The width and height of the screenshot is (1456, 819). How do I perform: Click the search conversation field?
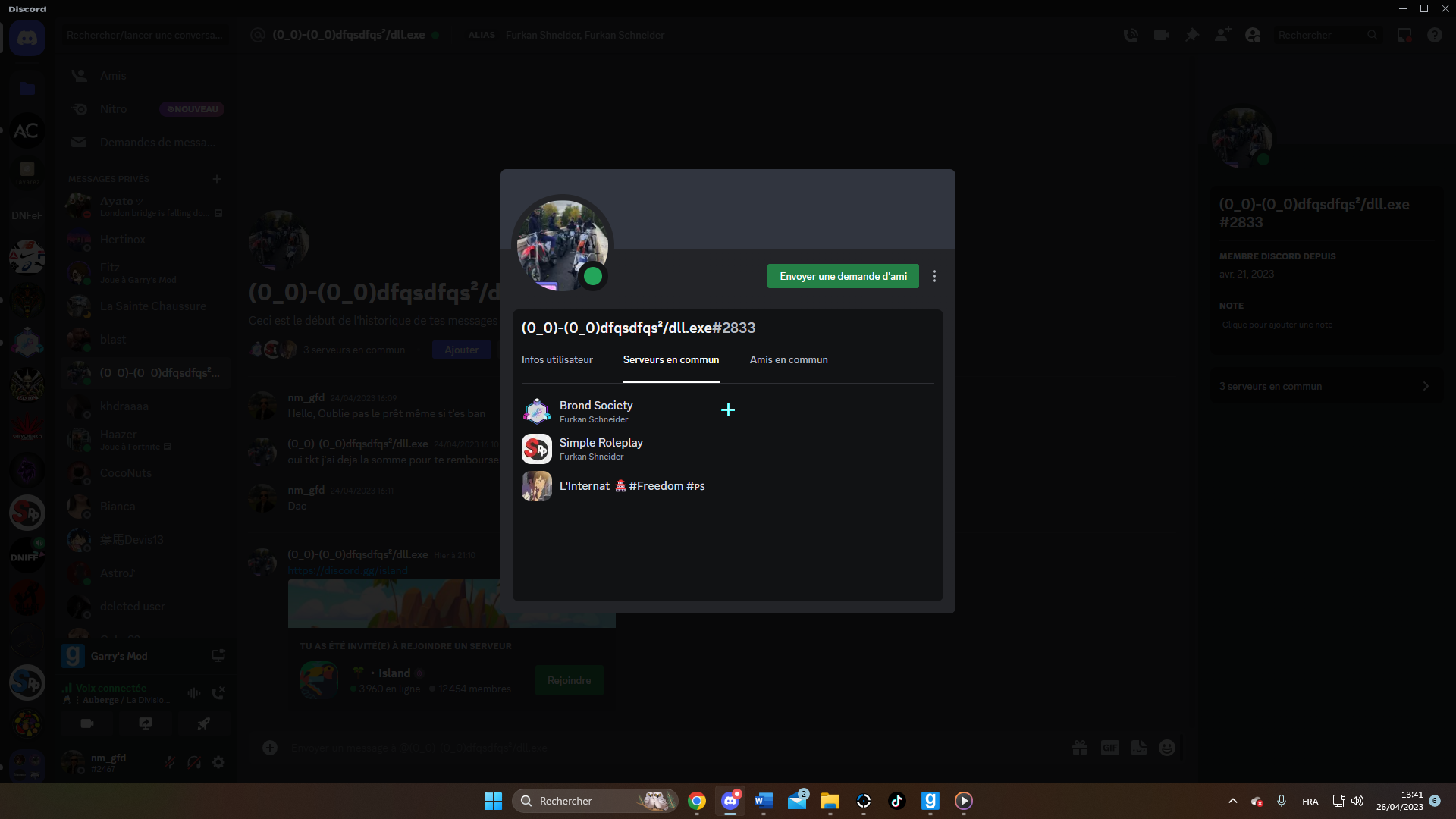pos(145,35)
